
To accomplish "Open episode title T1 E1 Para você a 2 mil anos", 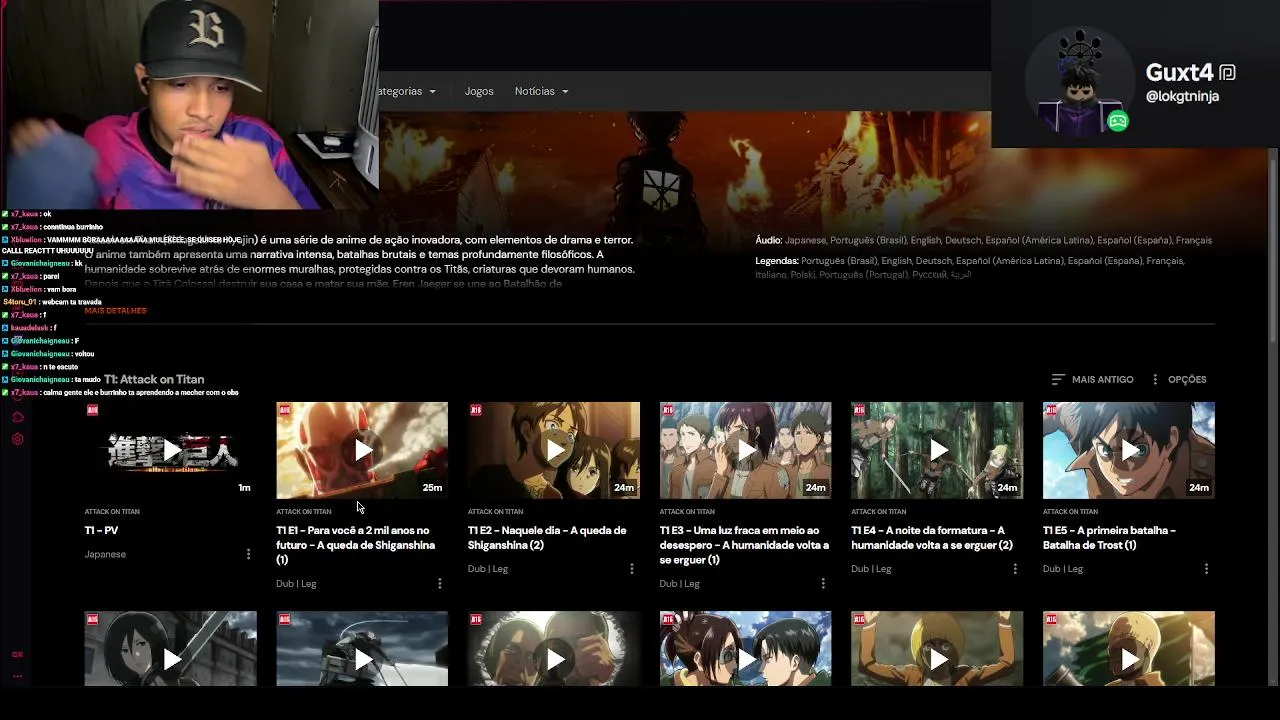I will (356, 545).
